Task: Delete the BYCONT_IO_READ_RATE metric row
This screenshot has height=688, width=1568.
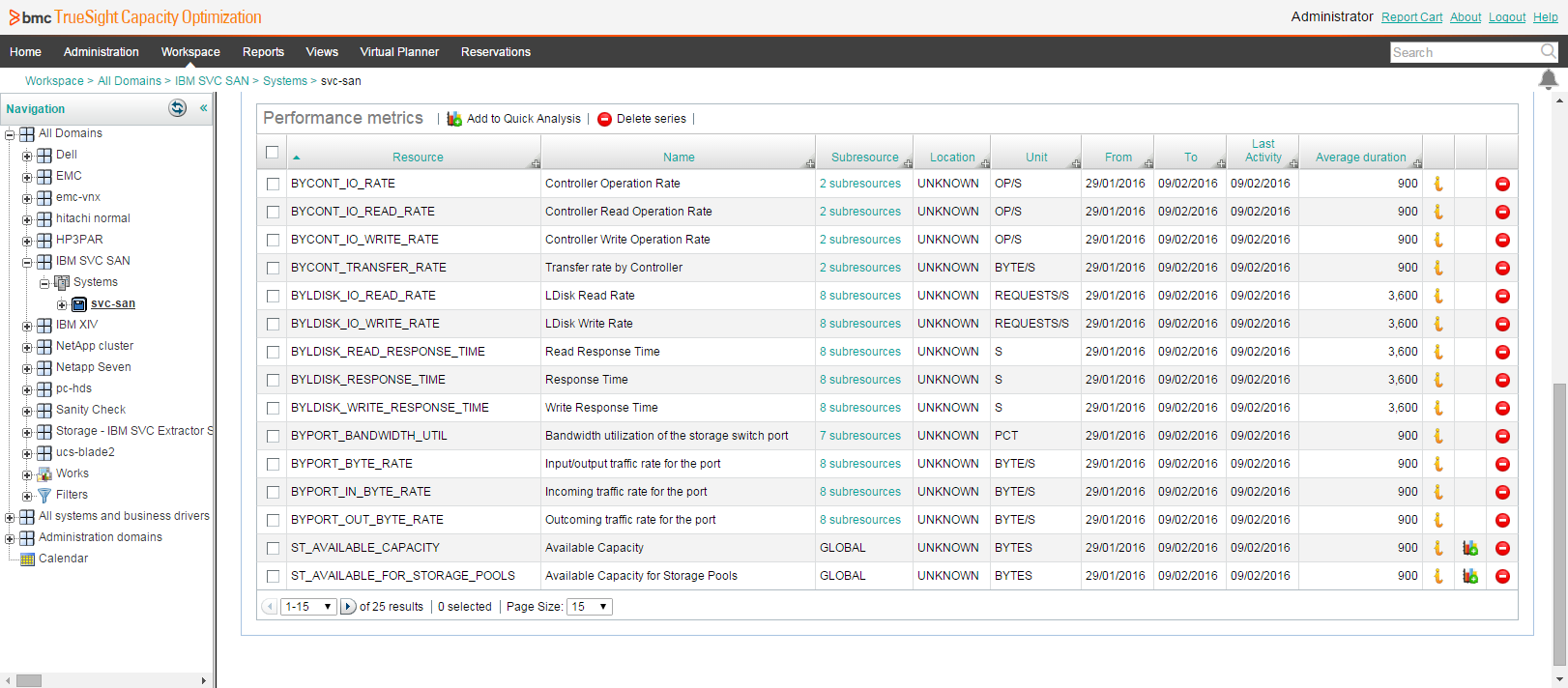Action: tap(1502, 212)
